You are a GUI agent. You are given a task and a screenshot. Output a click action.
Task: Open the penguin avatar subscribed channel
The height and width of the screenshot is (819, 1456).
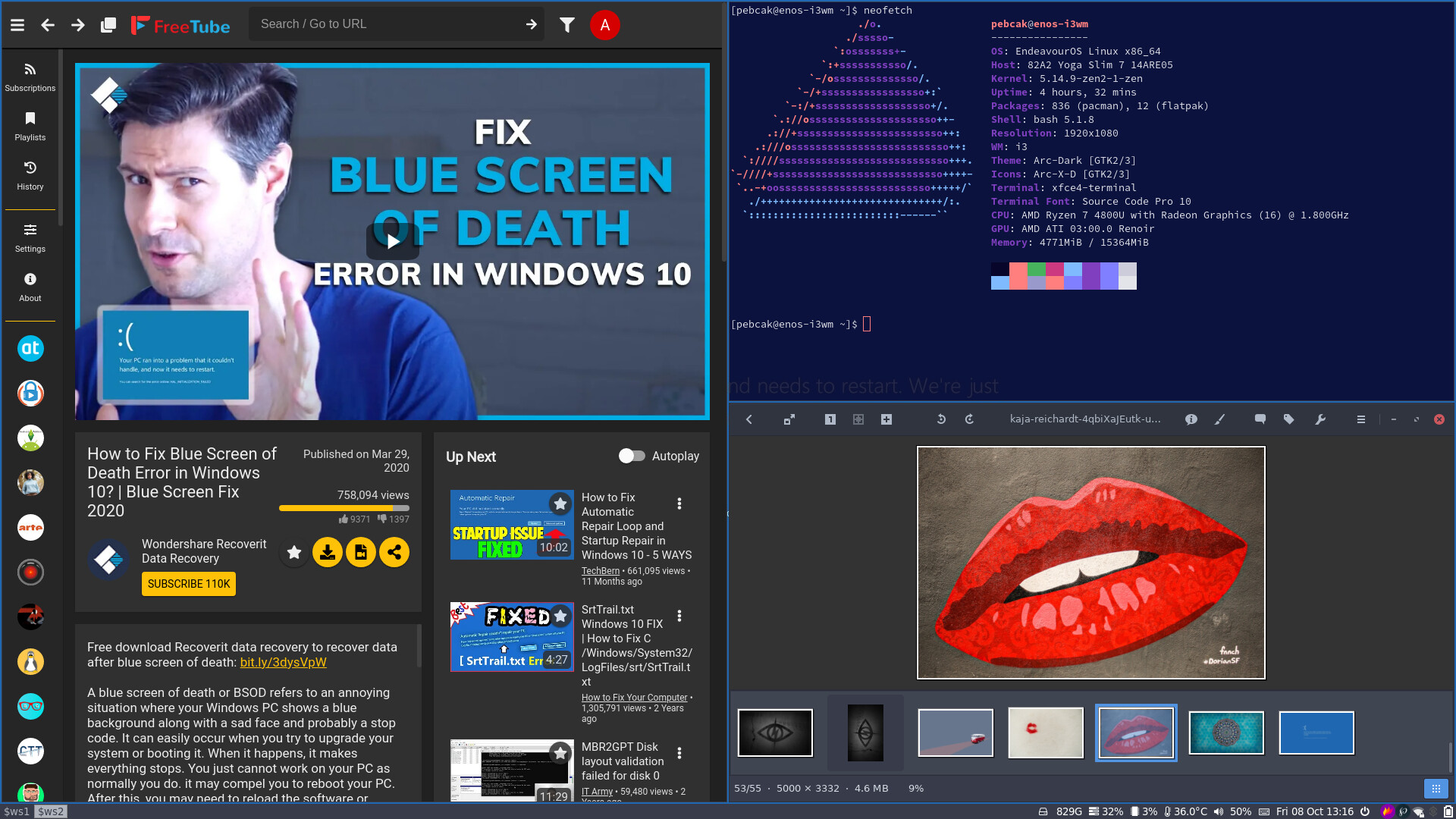tap(30, 662)
